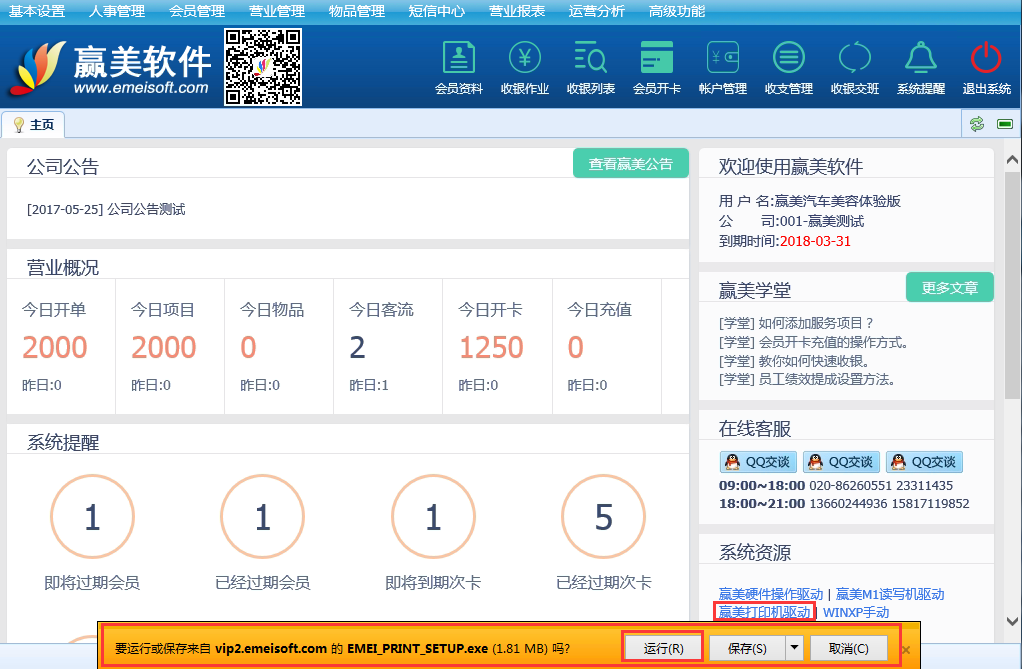
Task: Click the vertical scrollbar up arrow
Action: (x=1012, y=160)
